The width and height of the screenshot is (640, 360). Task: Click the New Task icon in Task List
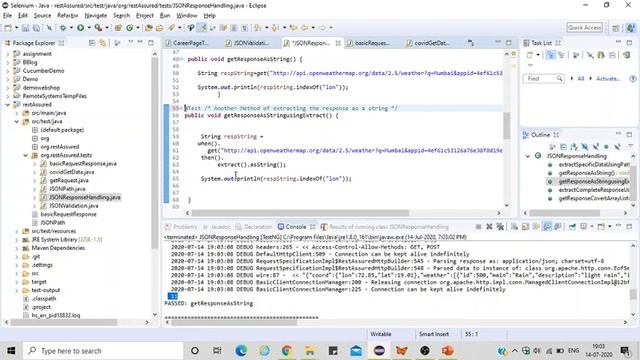(530, 55)
